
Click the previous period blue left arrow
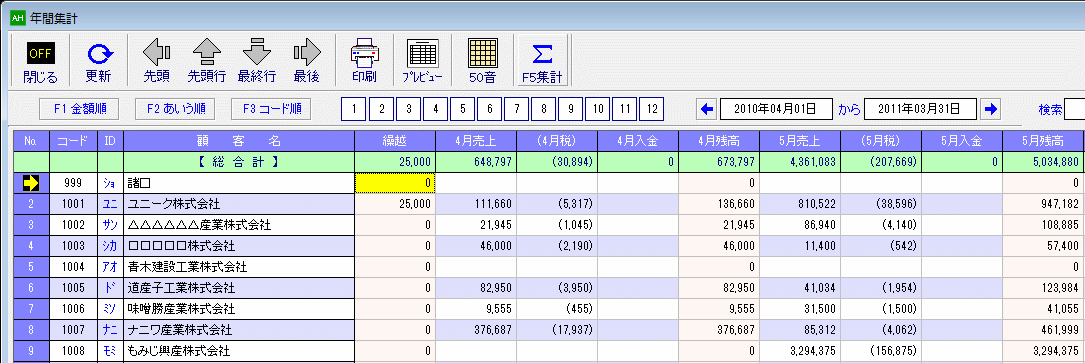tap(707, 109)
